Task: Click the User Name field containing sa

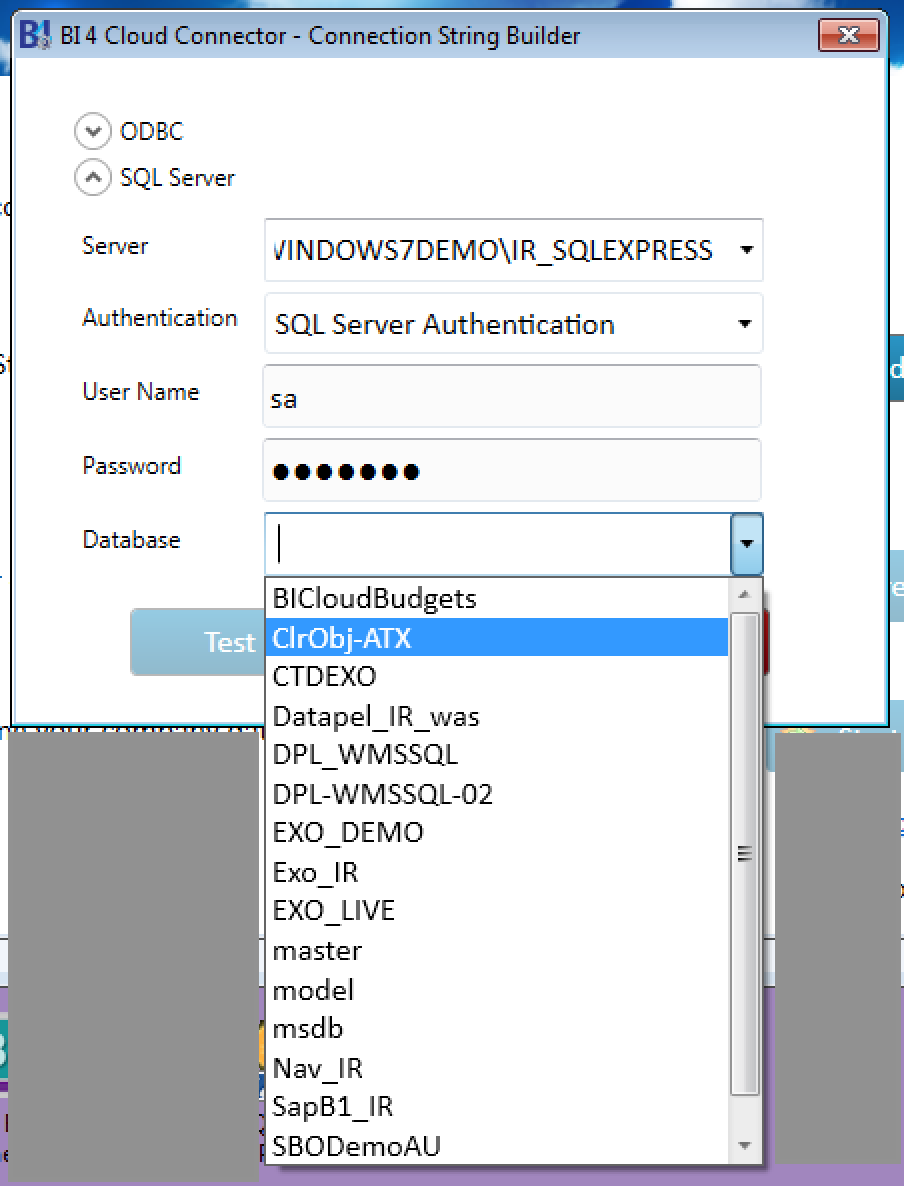Action: pyautogui.click(x=512, y=396)
